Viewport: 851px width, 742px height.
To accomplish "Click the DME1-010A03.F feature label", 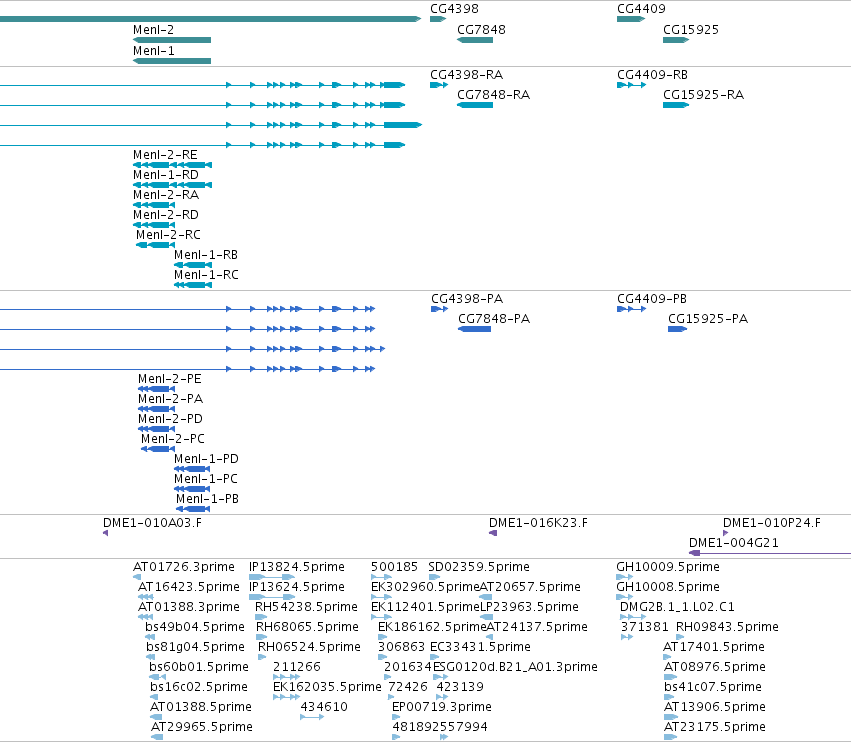I will coord(153,523).
